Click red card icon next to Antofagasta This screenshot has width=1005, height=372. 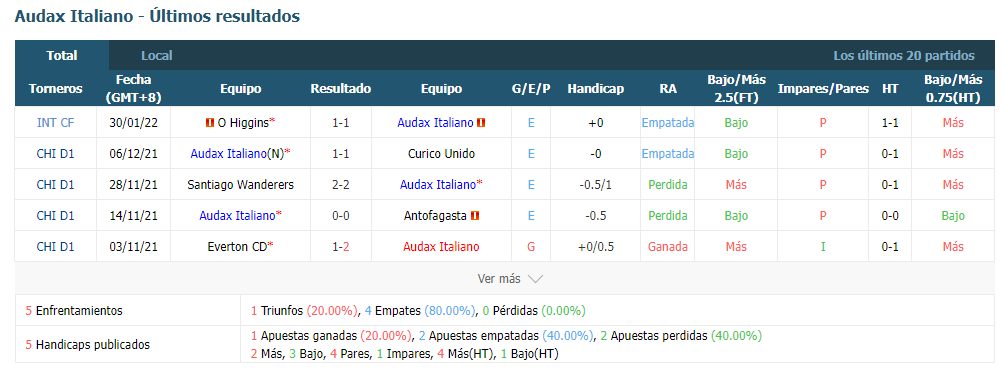click(475, 216)
